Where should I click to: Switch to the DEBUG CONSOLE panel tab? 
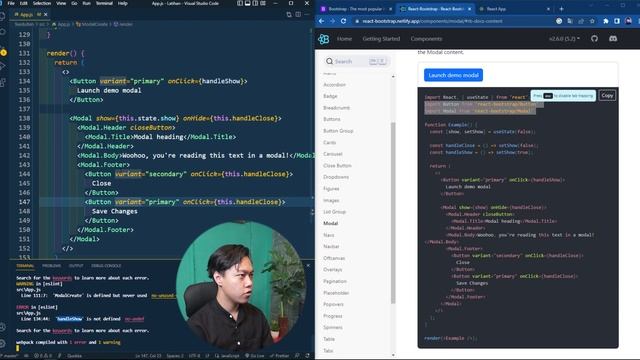[106, 266]
